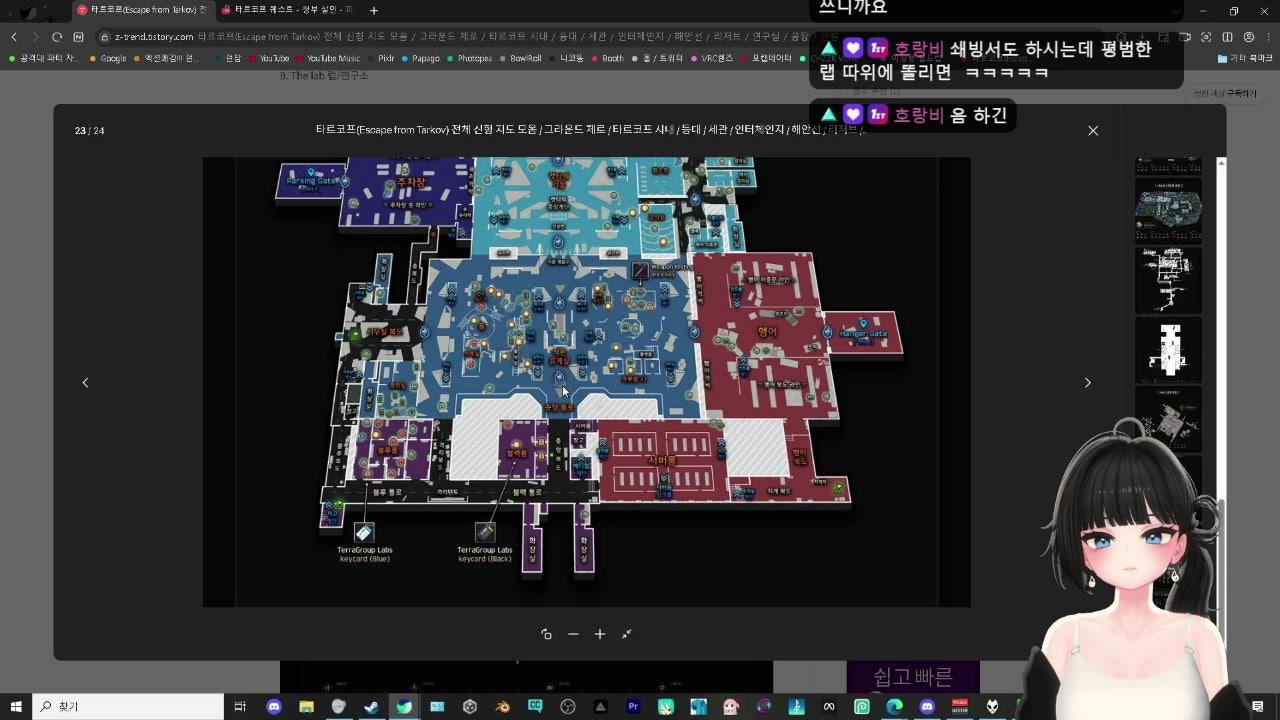Open File Explorer from the taskbar
1280x720 pixels.
pyautogui.click(x=306, y=707)
